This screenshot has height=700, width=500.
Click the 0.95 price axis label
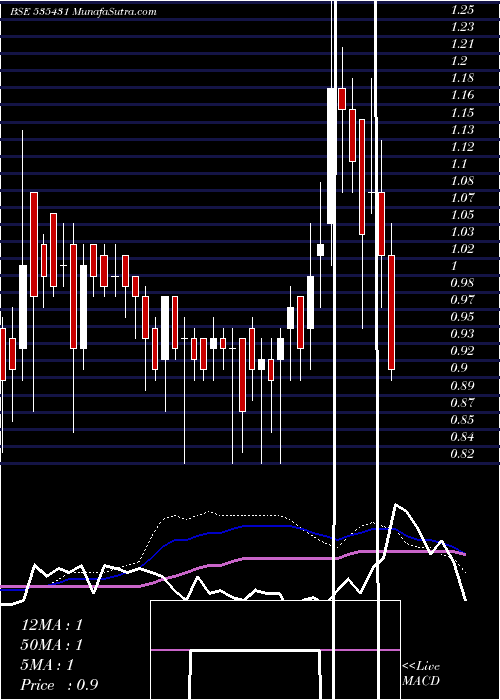[463, 317]
